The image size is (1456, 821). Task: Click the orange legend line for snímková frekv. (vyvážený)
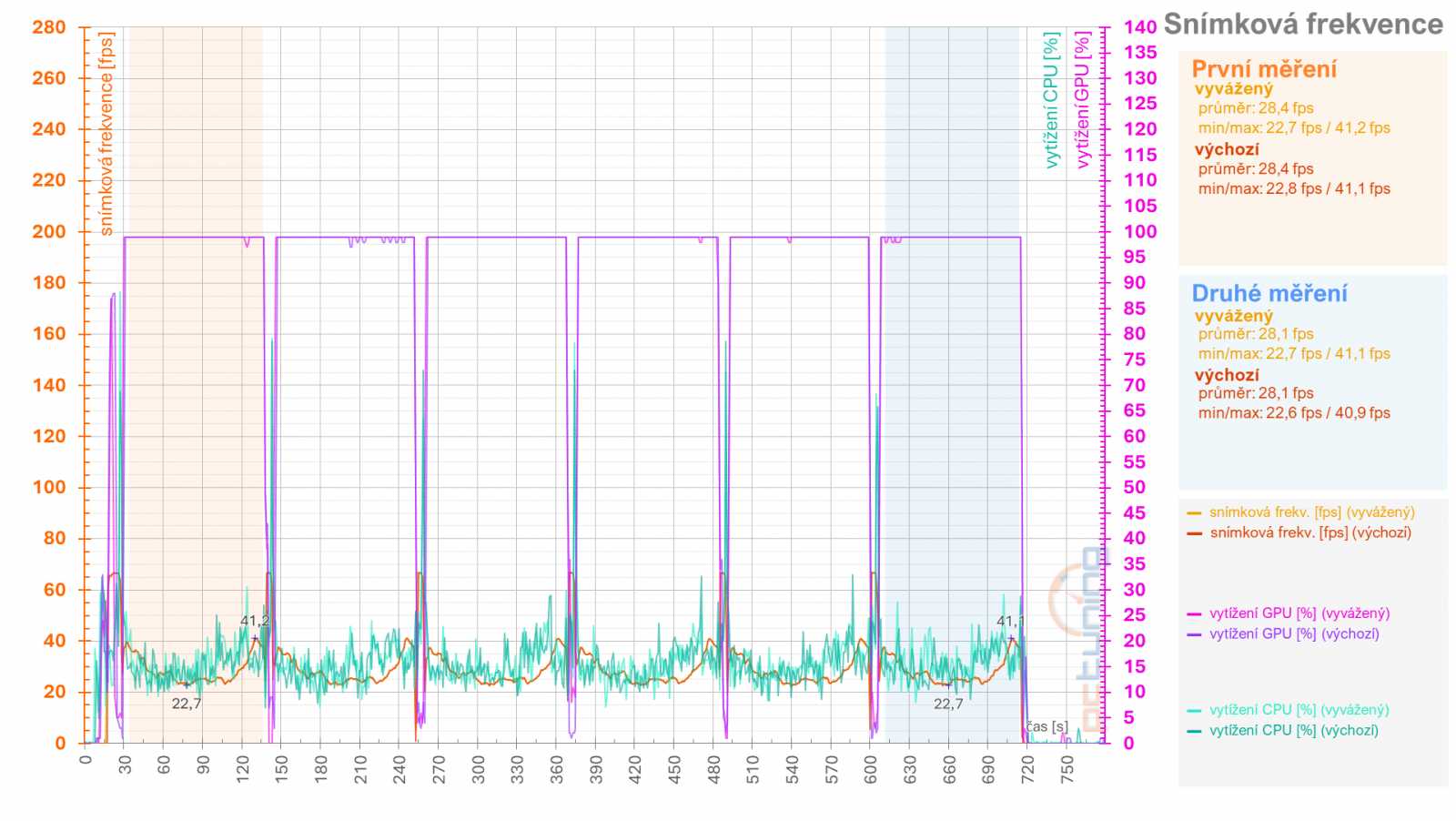pos(1194,513)
